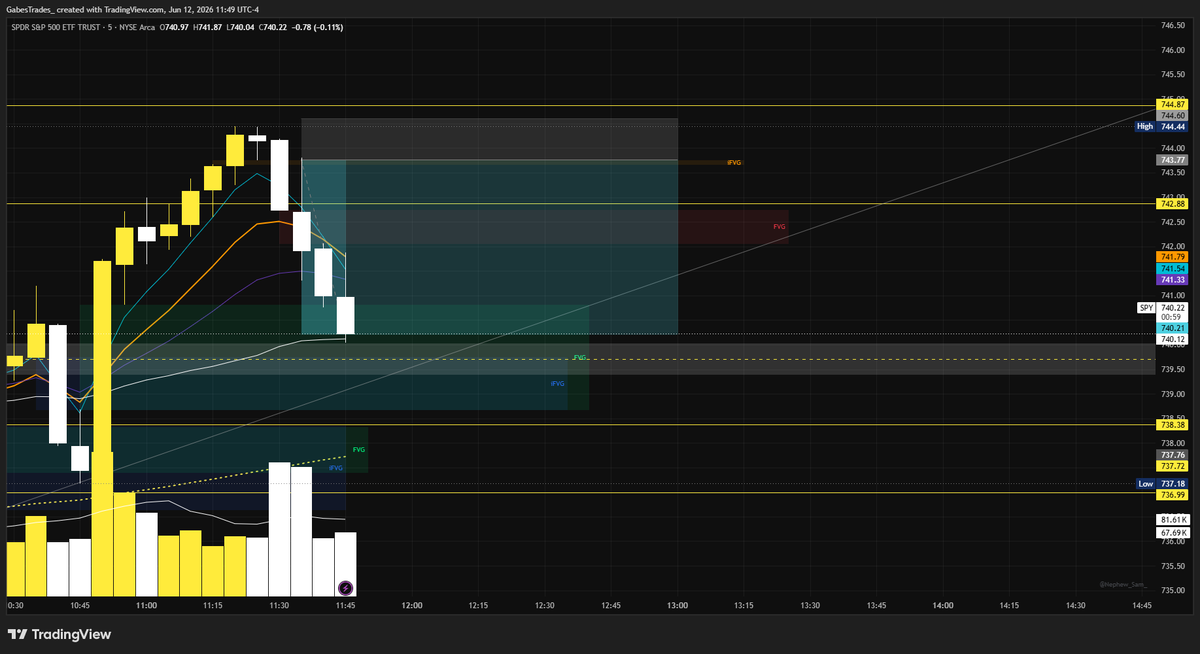Click the change value −0.78 (−0.11%)
1200x654 pixels.
[318, 27]
